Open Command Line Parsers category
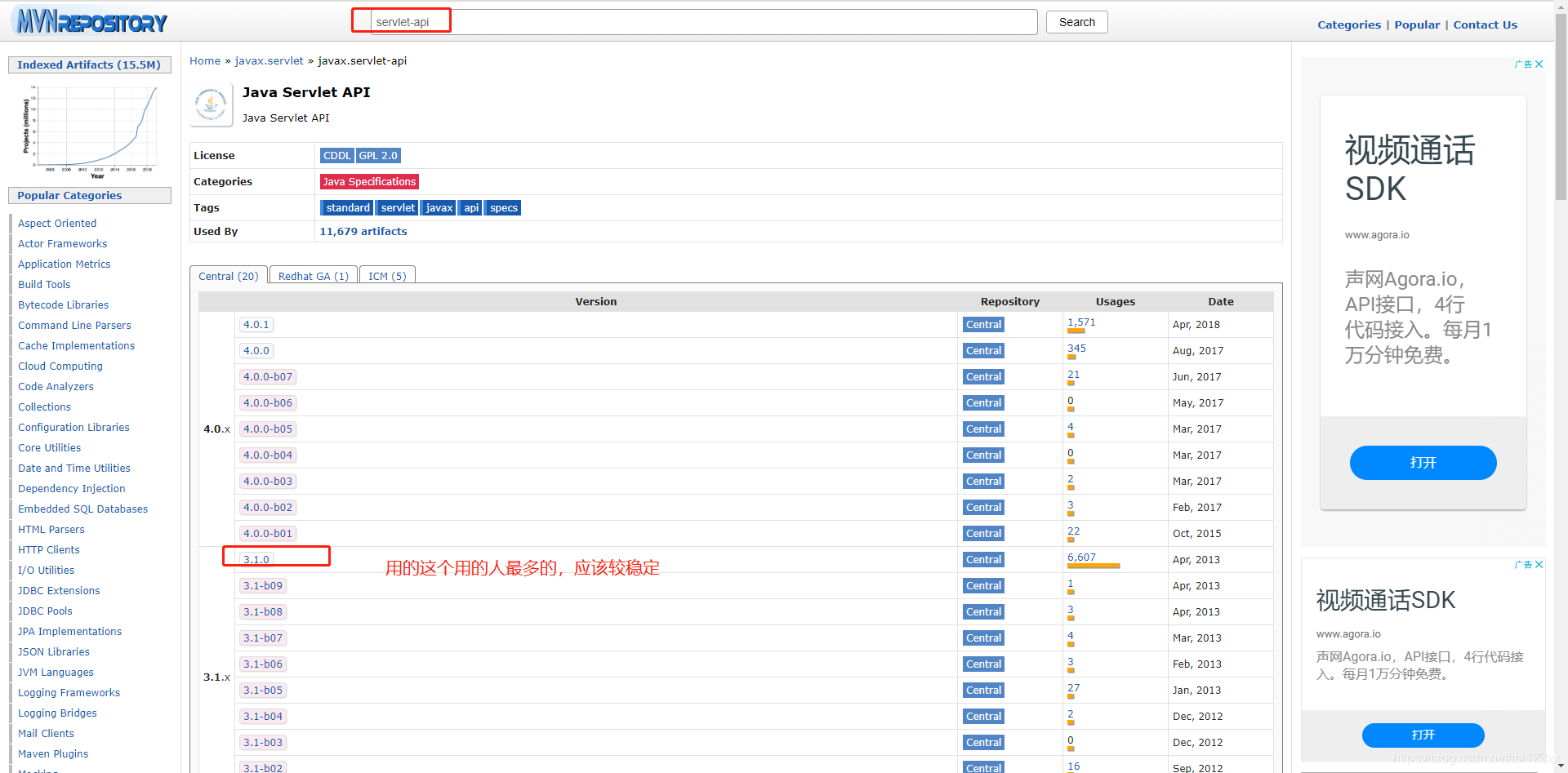Image resolution: width=1568 pixels, height=773 pixels. point(74,326)
